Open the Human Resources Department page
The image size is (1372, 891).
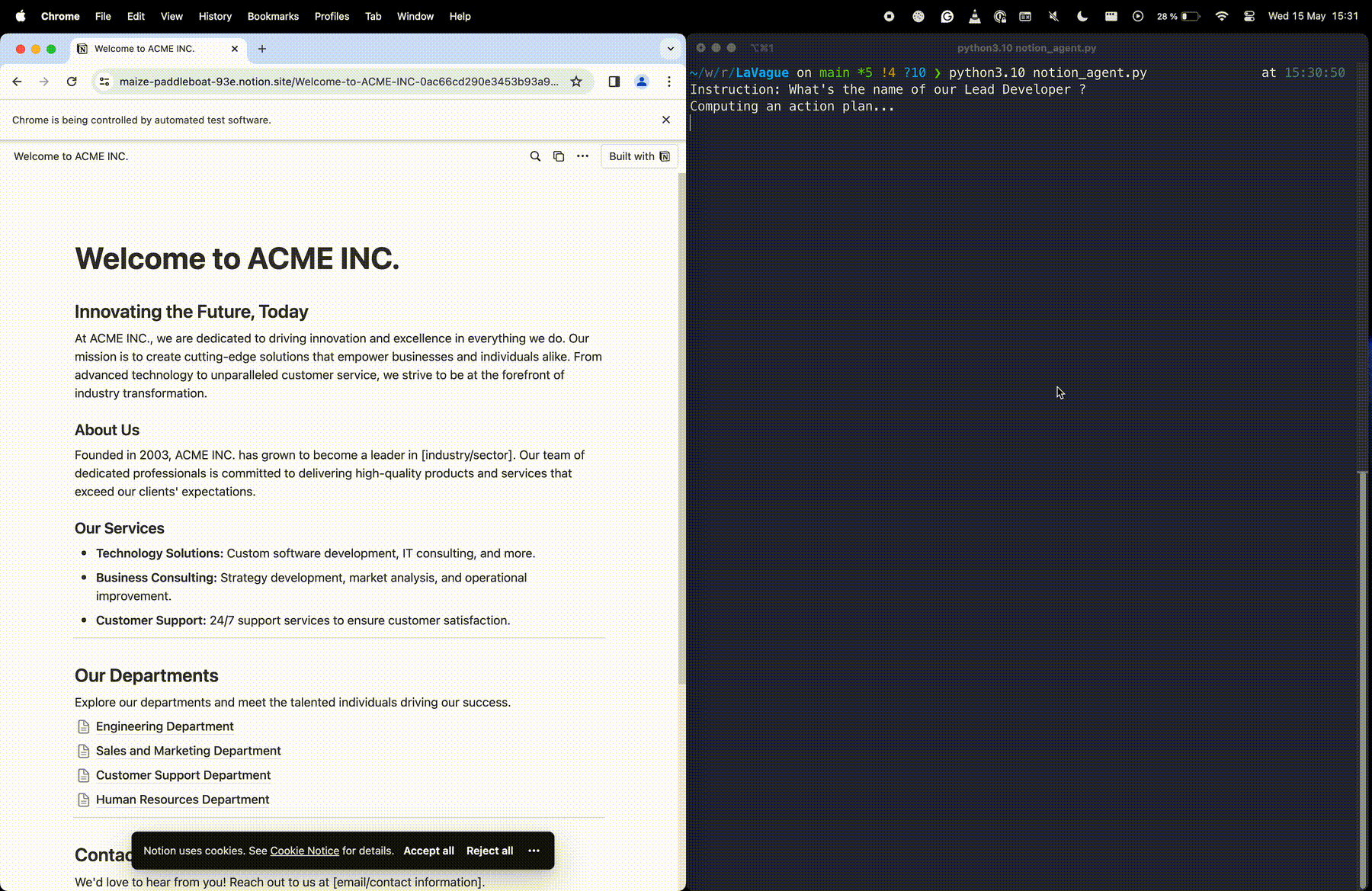coord(182,800)
